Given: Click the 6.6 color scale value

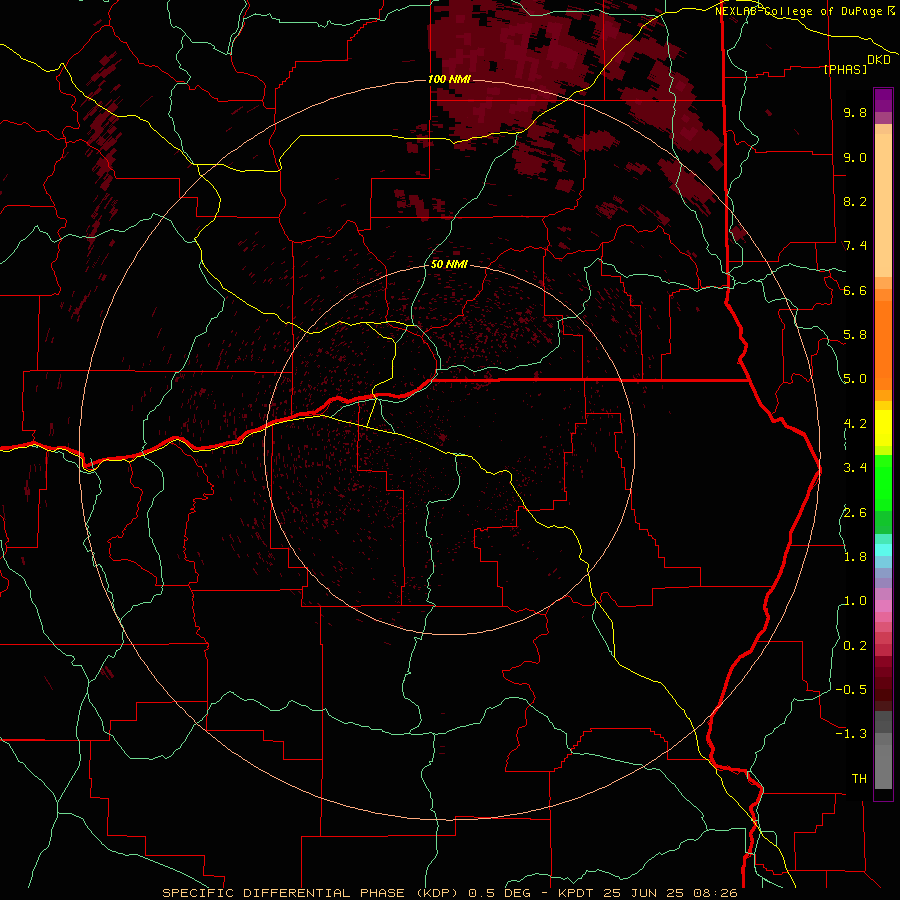Looking at the screenshot, I should (x=855, y=290).
